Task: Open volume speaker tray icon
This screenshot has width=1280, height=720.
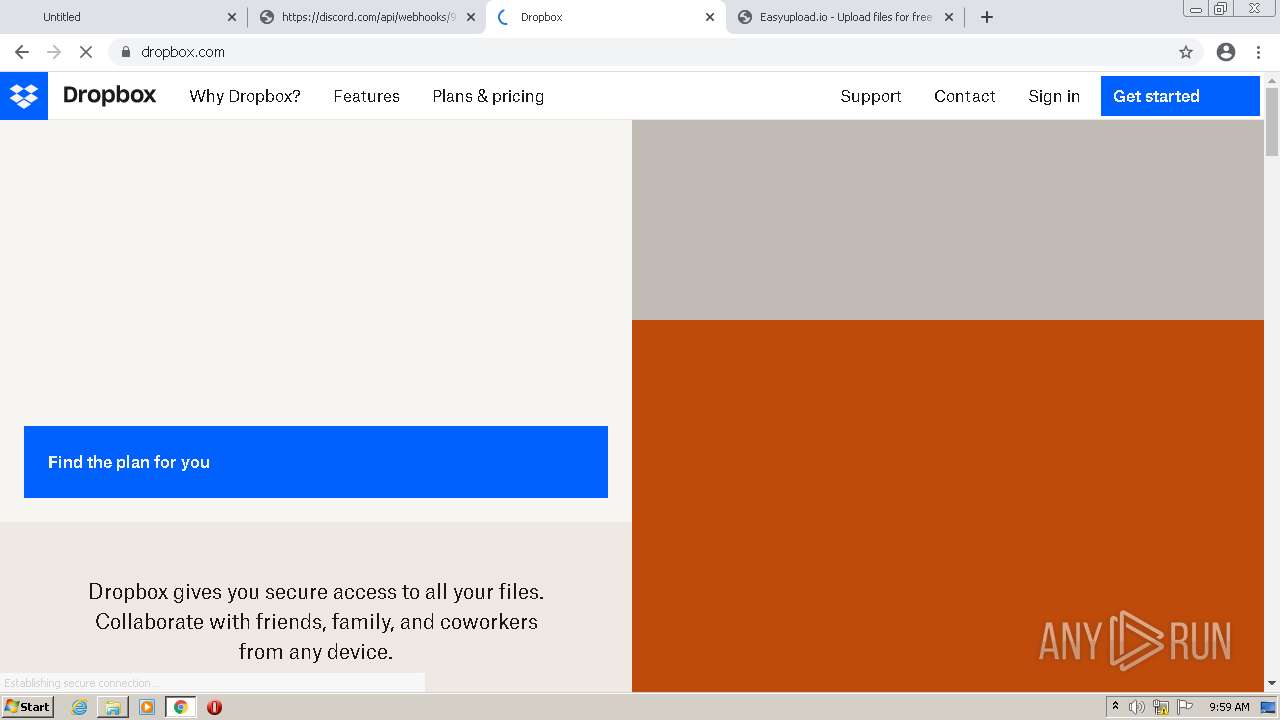Action: (1137, 707)
